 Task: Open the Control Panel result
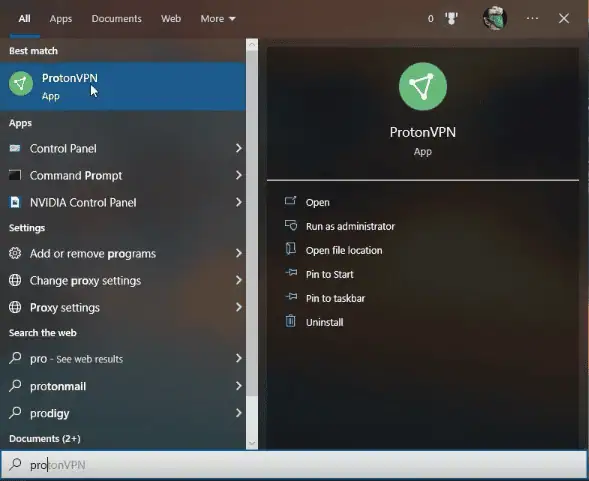tap(123, 148)
